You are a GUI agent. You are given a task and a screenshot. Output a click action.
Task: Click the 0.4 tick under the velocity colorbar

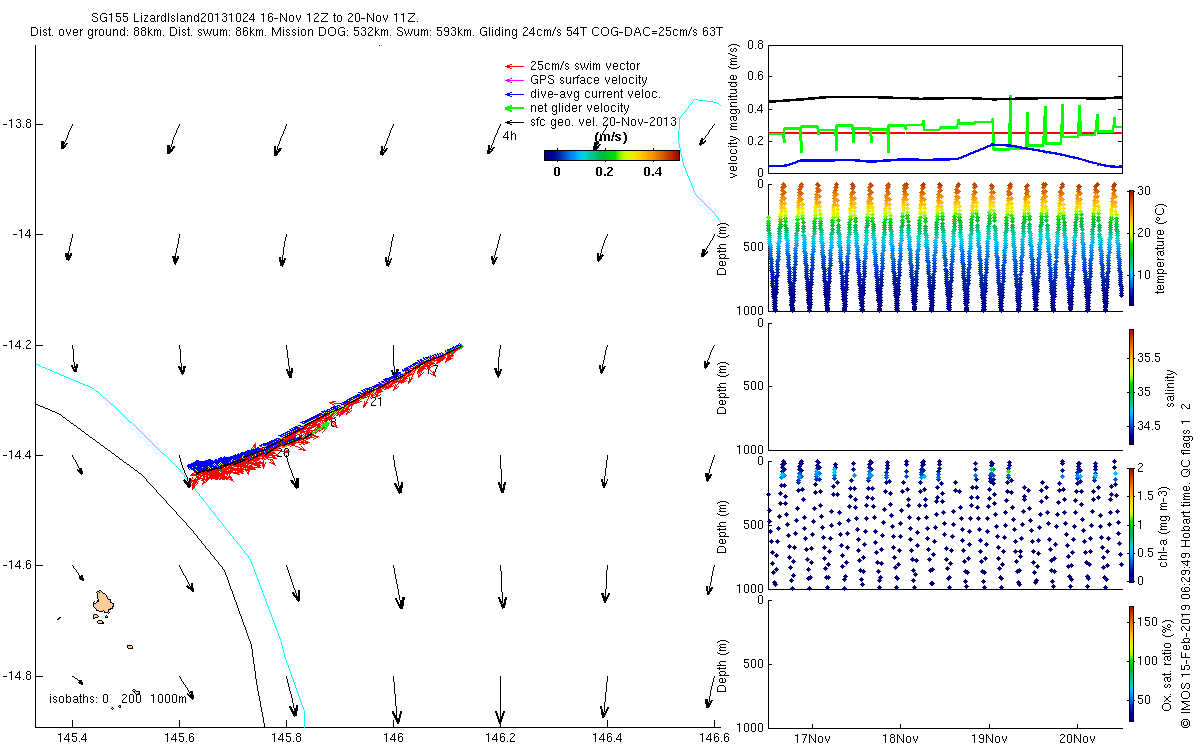[x=652, y=172]
